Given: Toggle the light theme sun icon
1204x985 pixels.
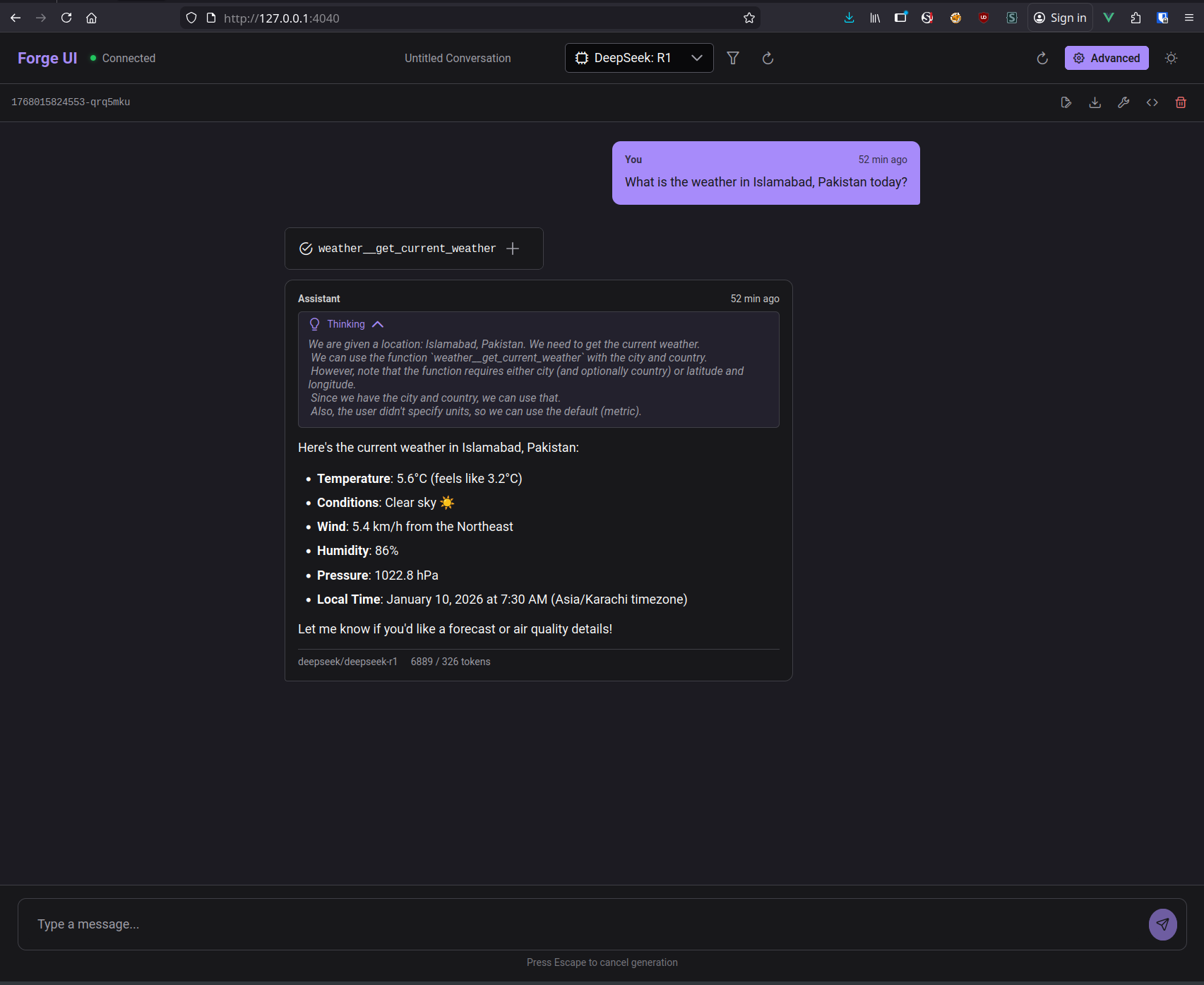Looking at the screenshot, I should pyautogui.click(x=1171, y=58).
